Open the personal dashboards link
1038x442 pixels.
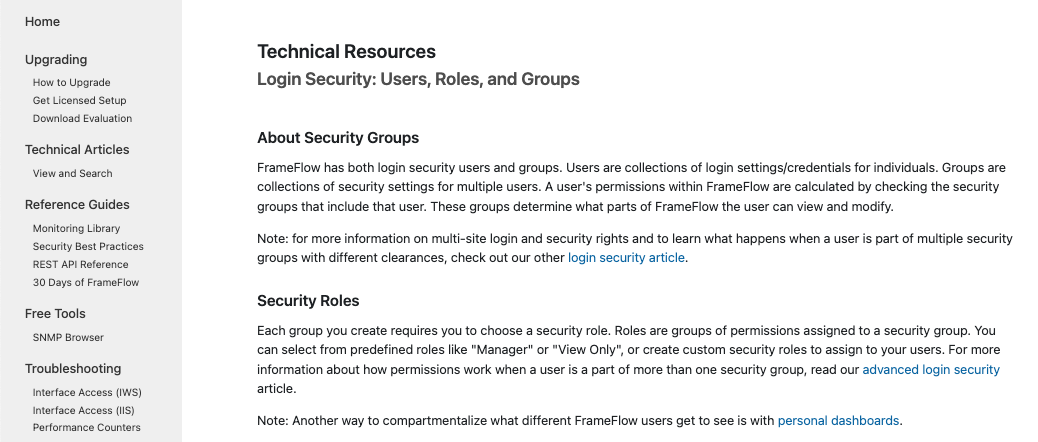[838, 420]
